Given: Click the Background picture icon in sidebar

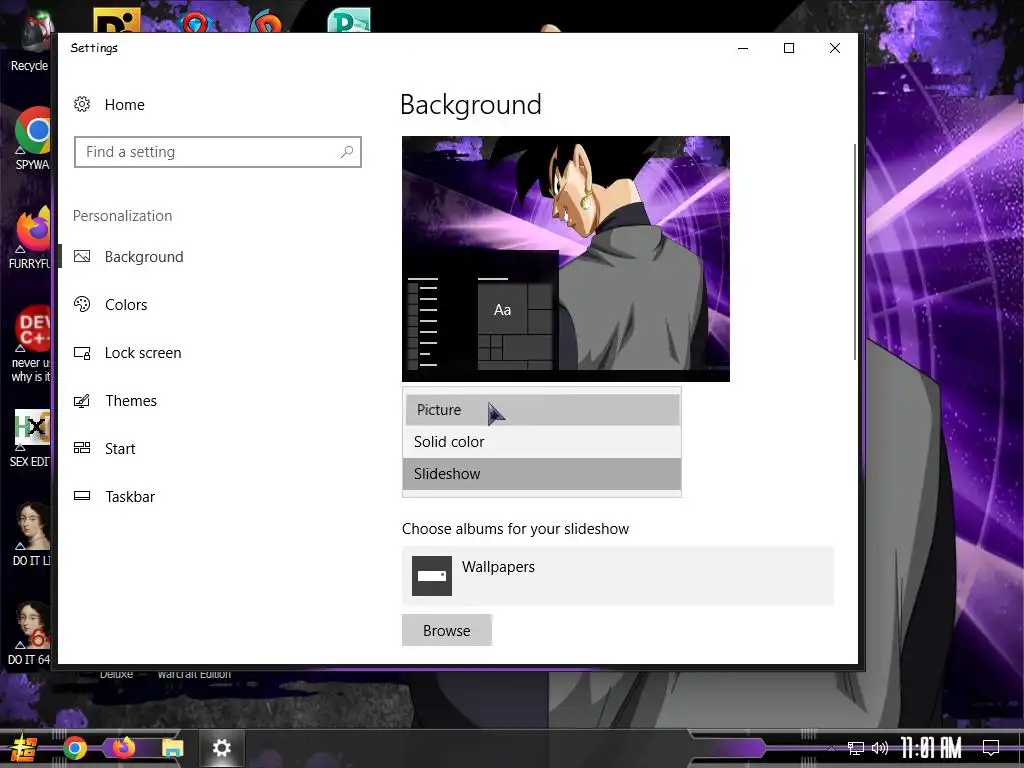Looking at the screenshot, I should click(82, 257).
